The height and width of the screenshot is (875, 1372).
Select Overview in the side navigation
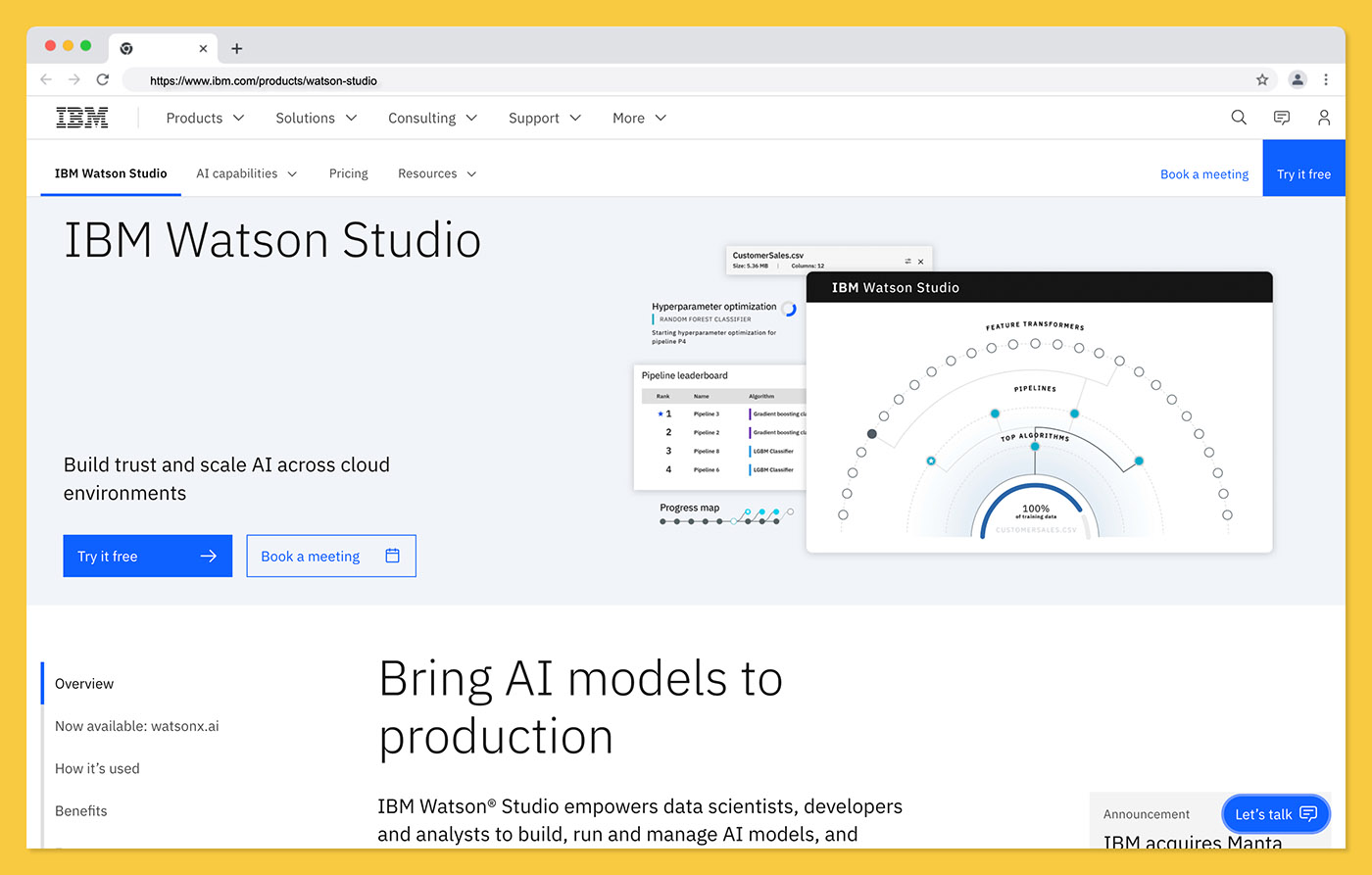(84, 684)
